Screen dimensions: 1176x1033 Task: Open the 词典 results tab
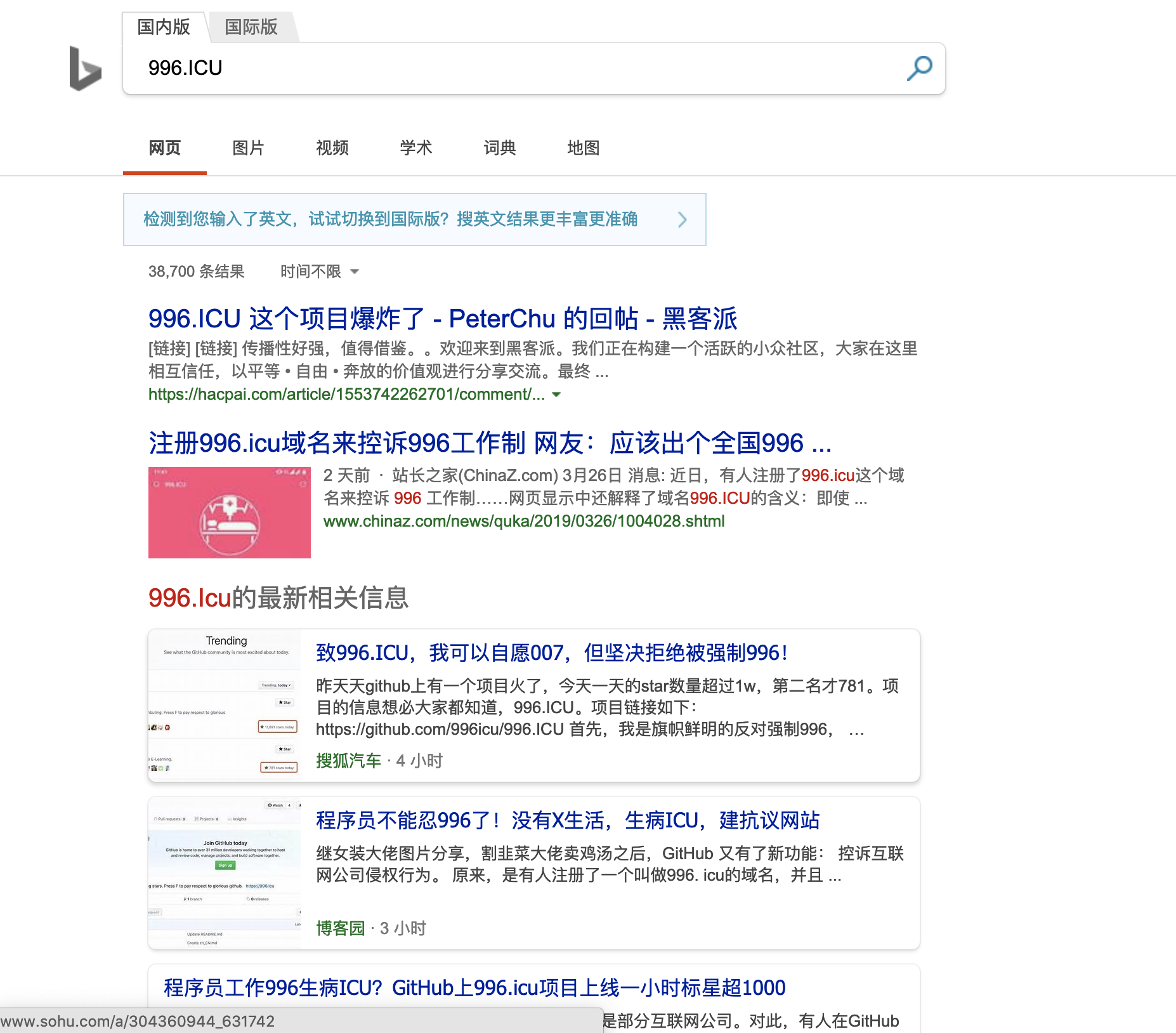[500, 148]
